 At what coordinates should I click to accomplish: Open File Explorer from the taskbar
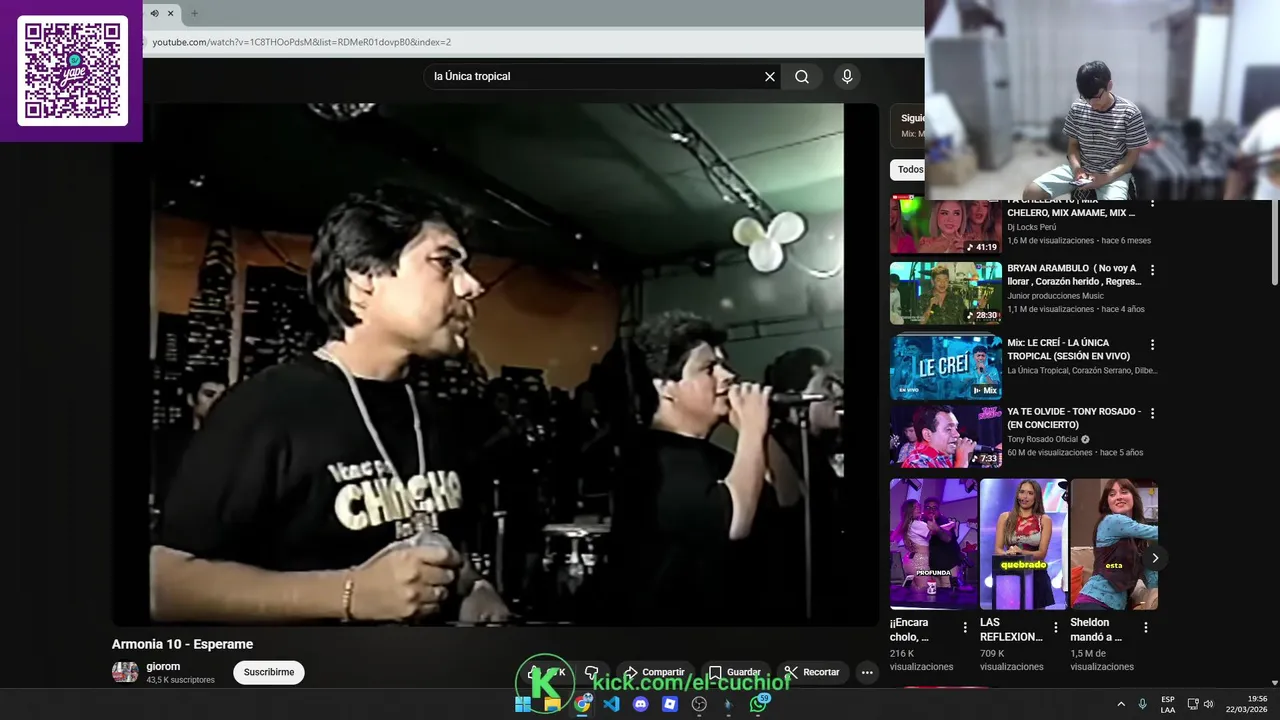pyautogui.click(x=552, y=704)
